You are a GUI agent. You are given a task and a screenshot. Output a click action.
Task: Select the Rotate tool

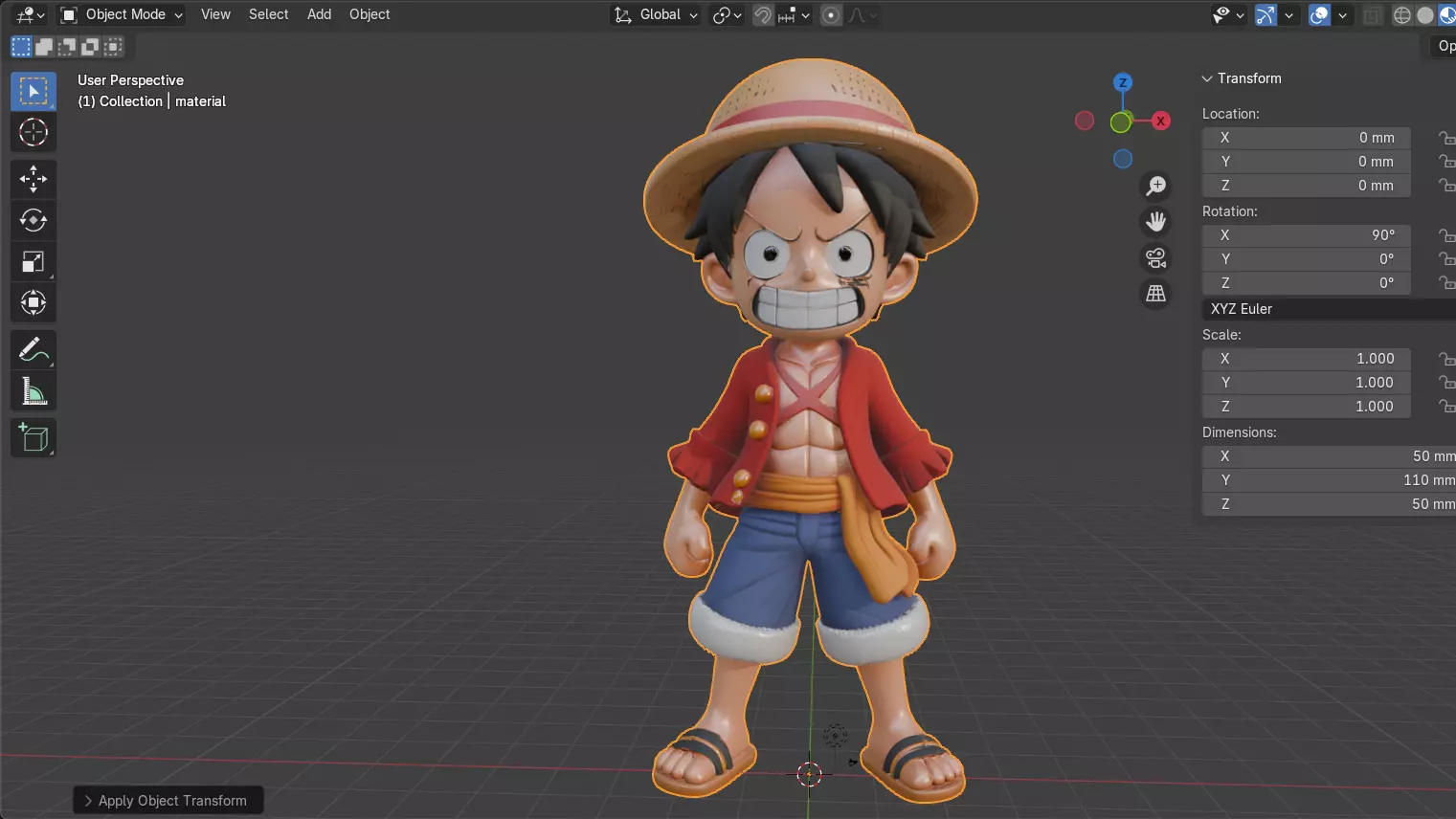click(x=34, y=220)
